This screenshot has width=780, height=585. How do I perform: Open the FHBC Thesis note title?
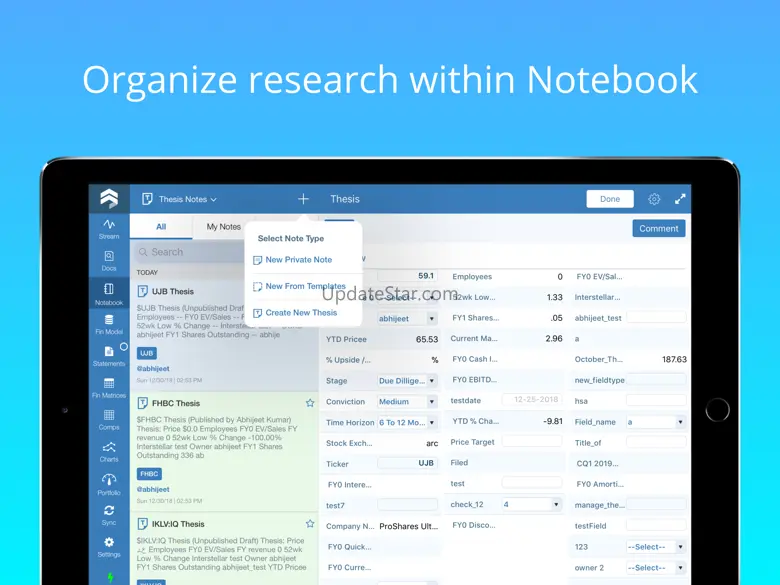tap(176, 403)
